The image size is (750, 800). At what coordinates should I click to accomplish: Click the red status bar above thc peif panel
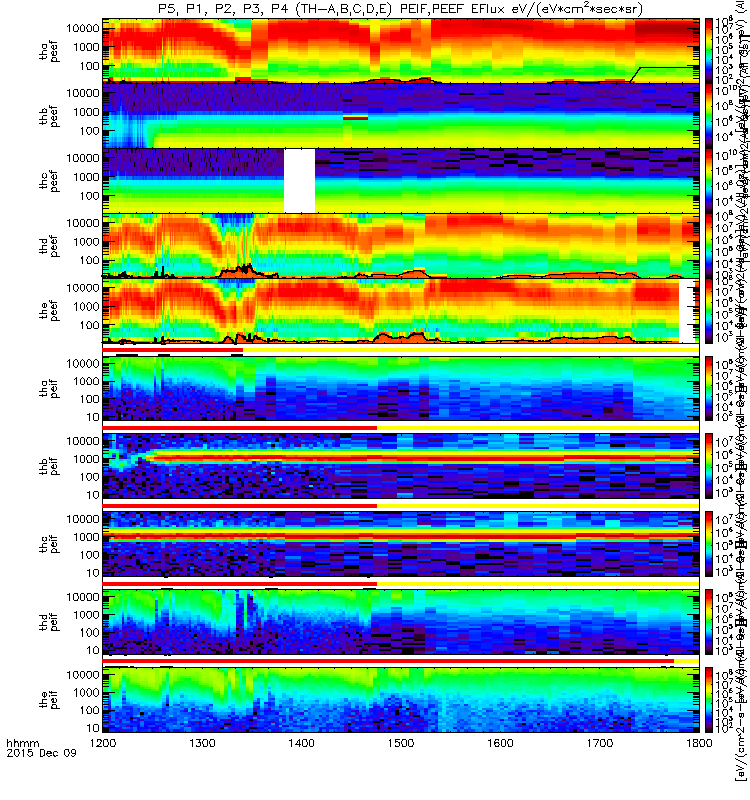pyautogui.click(x=240, y=506)
